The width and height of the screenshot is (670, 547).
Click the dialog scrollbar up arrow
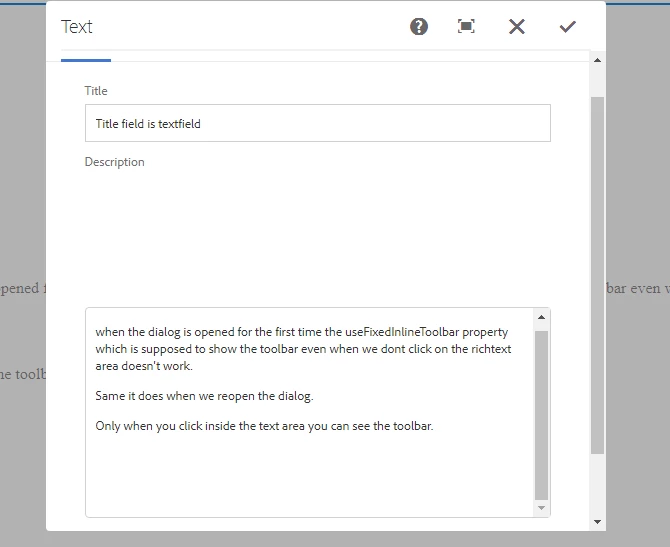(597, 60)
